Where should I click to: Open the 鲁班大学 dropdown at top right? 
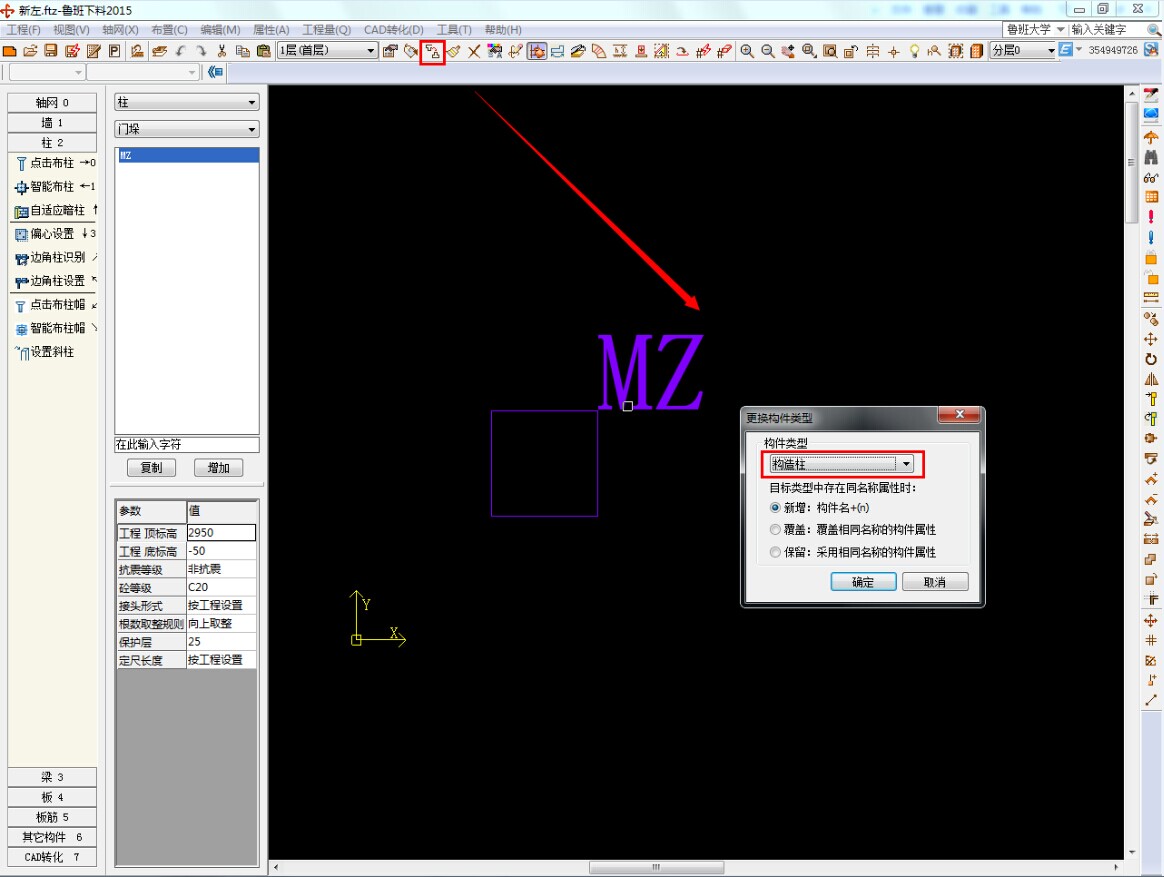click(1036, 29)
